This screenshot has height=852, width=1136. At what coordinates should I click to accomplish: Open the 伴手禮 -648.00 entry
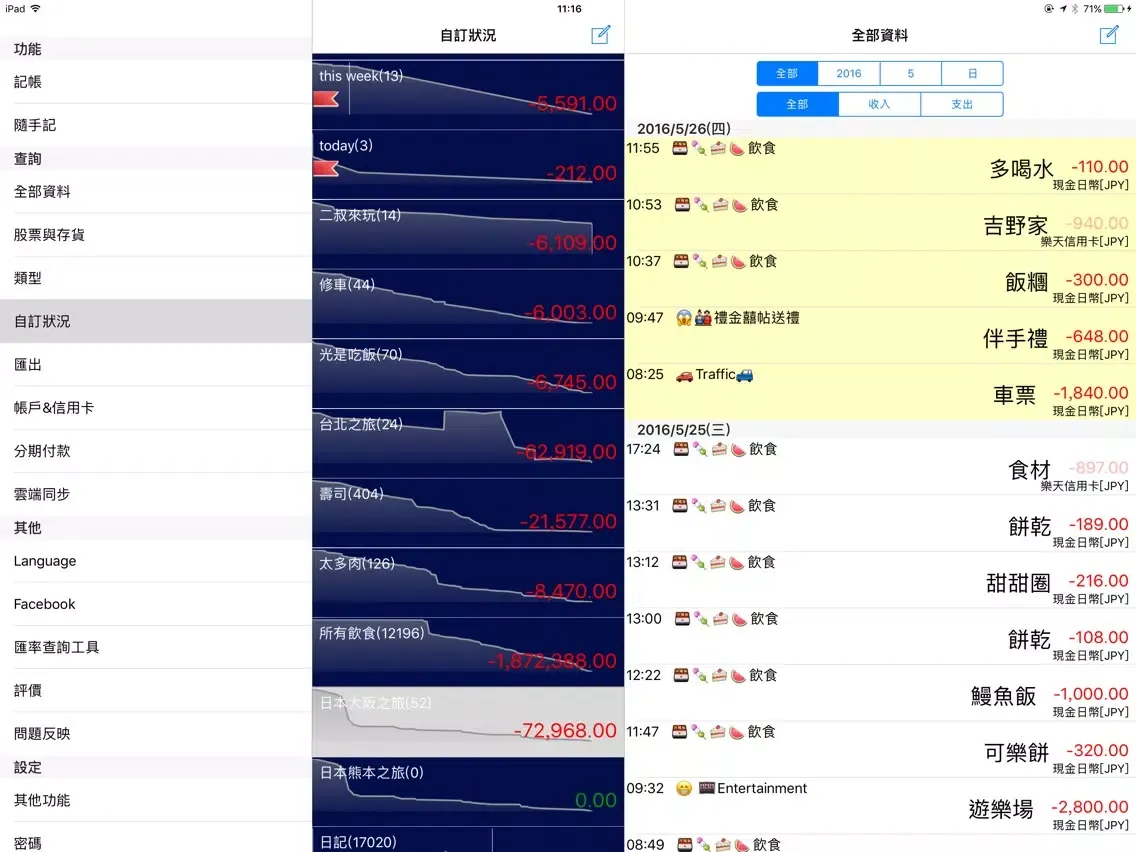pos(880,335)
